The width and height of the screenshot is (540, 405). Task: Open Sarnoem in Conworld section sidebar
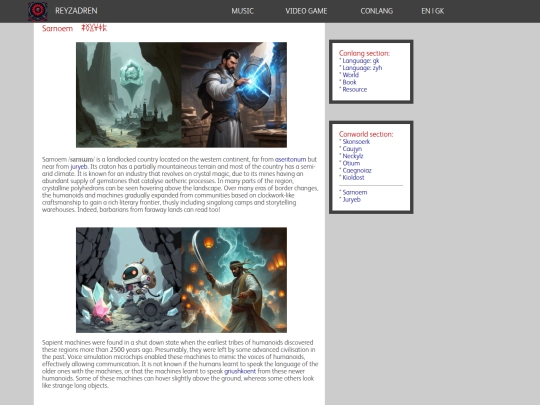tap(355, 192)
